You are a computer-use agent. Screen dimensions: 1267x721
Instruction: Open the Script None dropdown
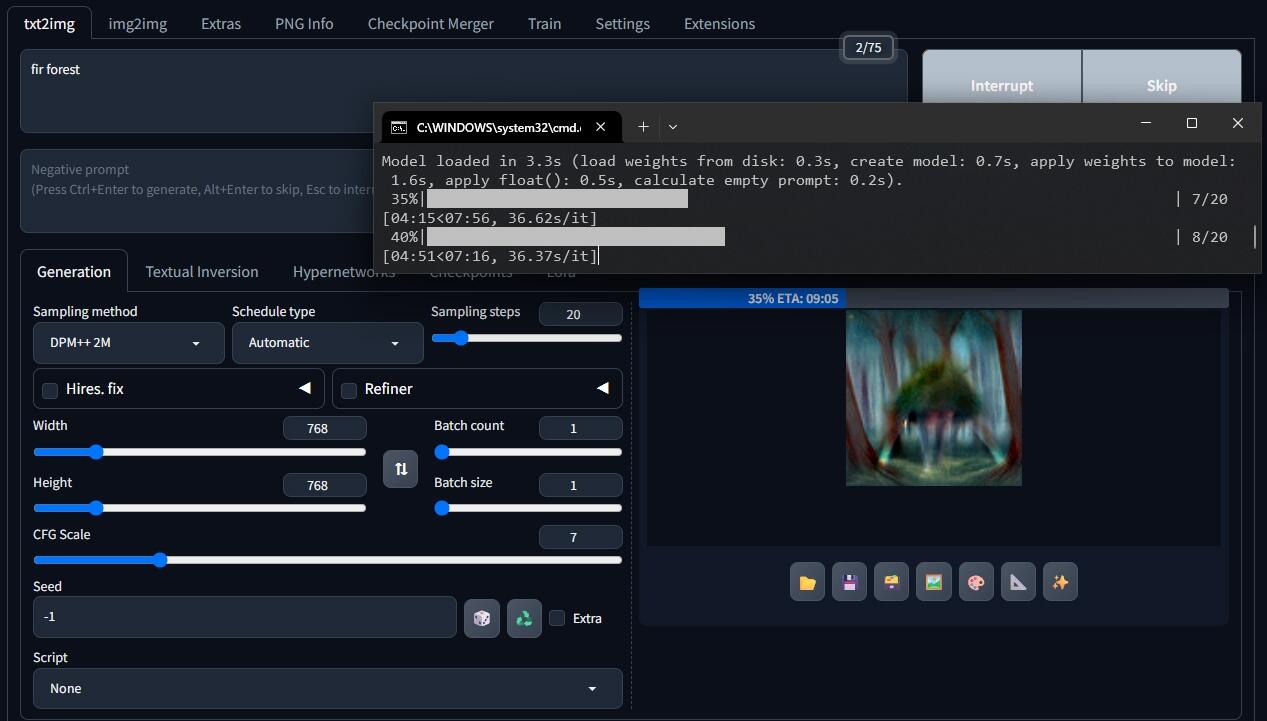point(327,689)
